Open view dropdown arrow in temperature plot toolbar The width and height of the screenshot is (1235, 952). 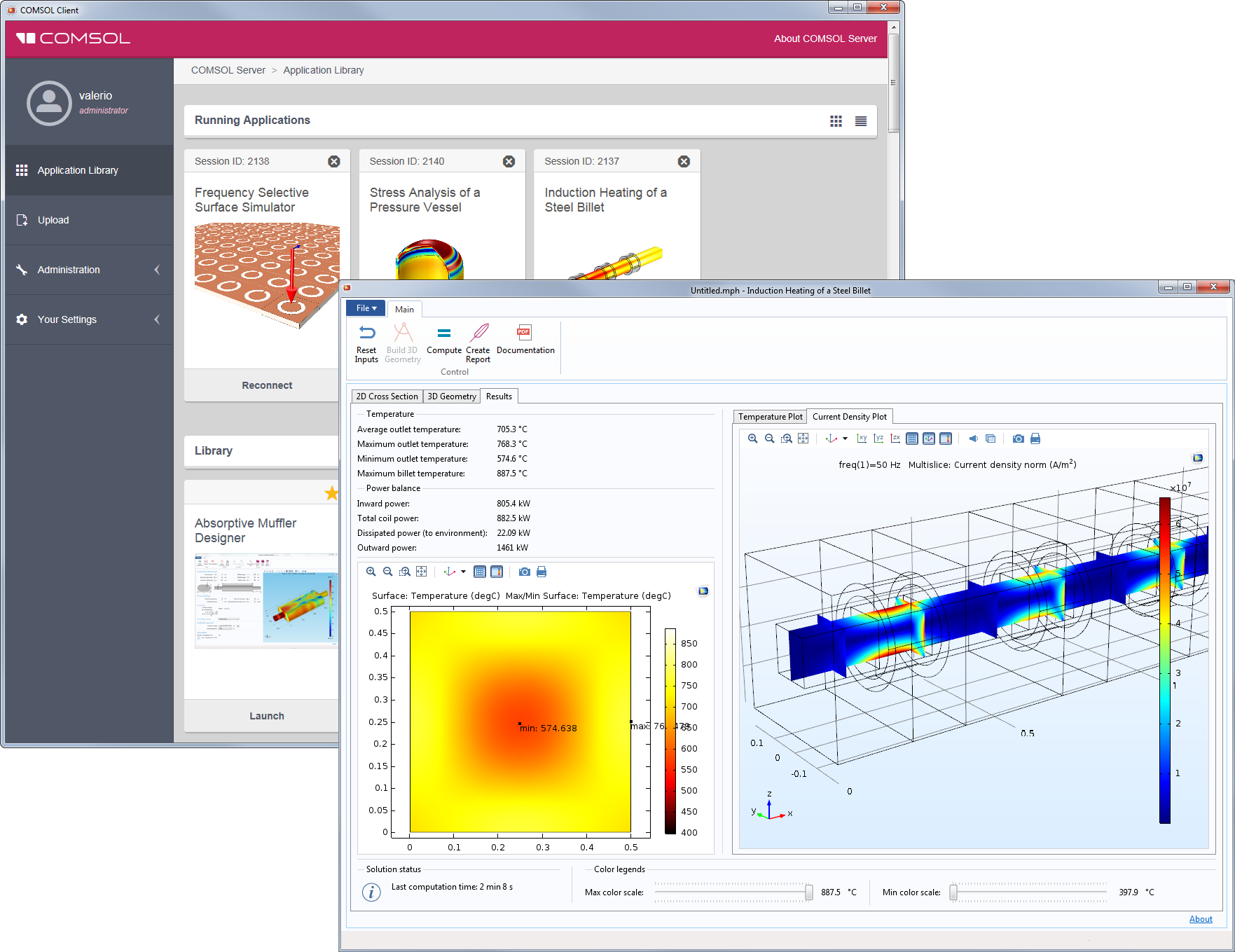(463, 572)
